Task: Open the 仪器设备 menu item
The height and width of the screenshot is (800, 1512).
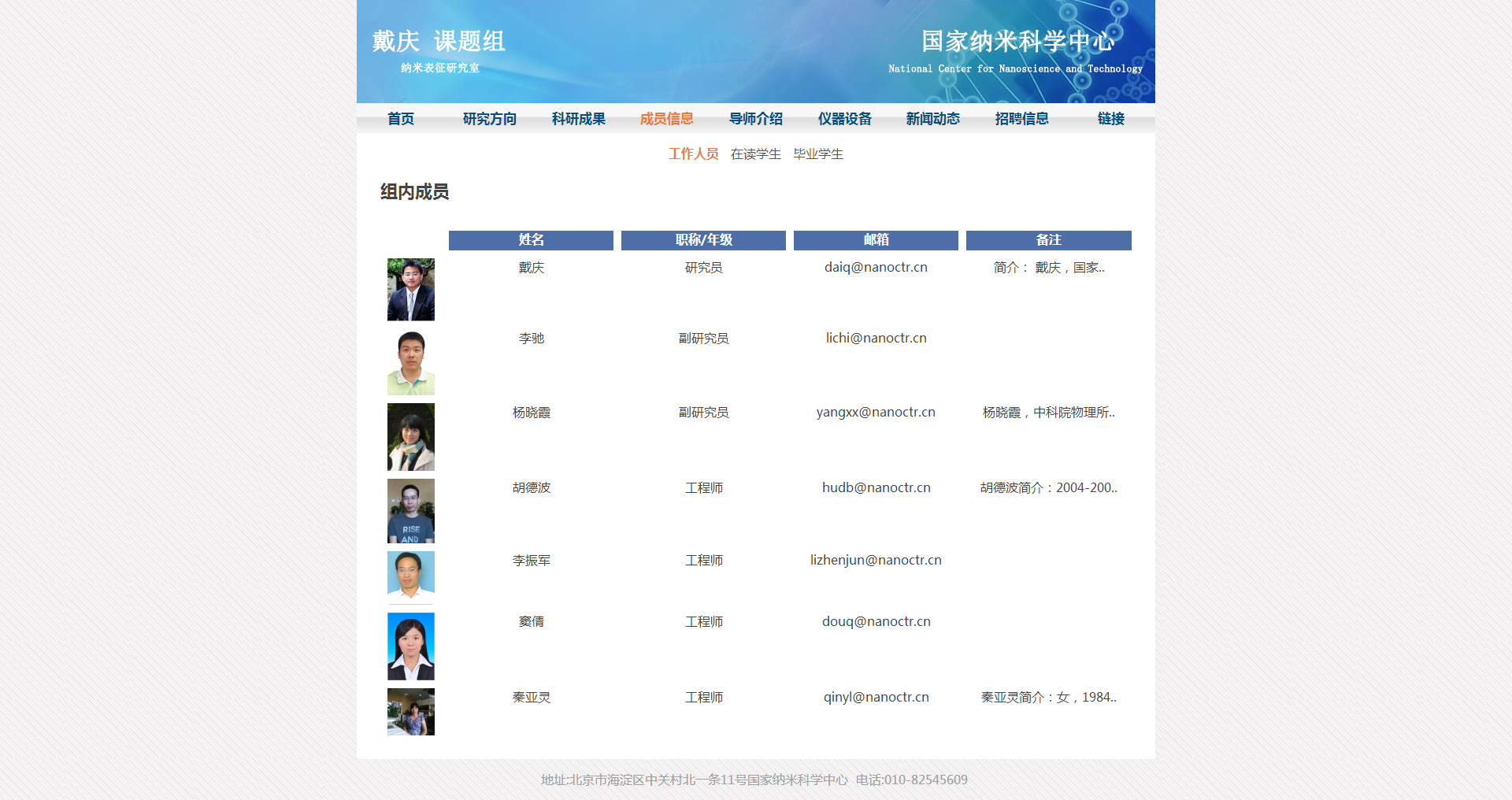Action: pyautogui.click(x=845, y=119)
